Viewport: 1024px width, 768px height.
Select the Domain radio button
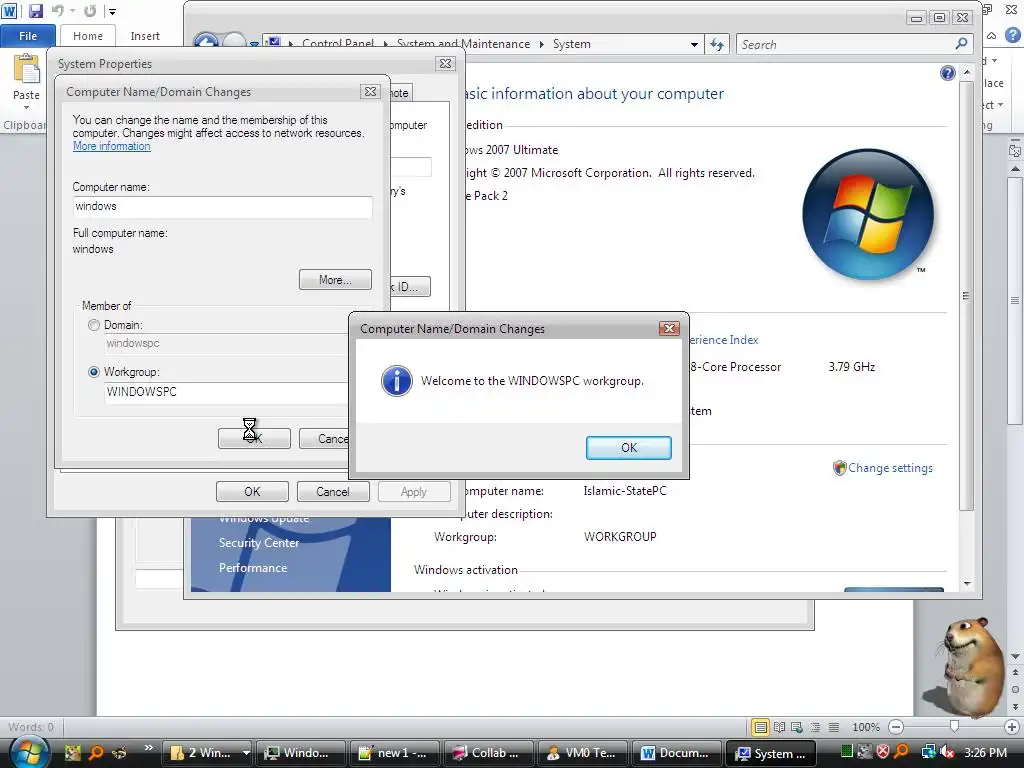[94, 325]
